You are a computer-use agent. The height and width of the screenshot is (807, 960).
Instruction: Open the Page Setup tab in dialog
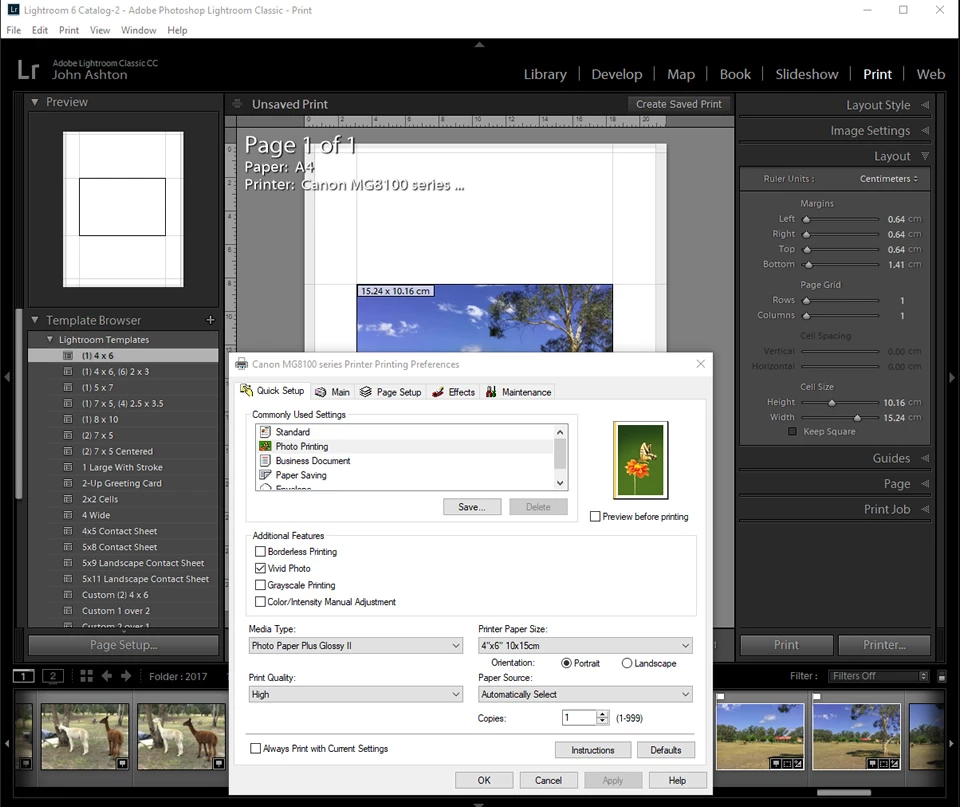(391, 392)
